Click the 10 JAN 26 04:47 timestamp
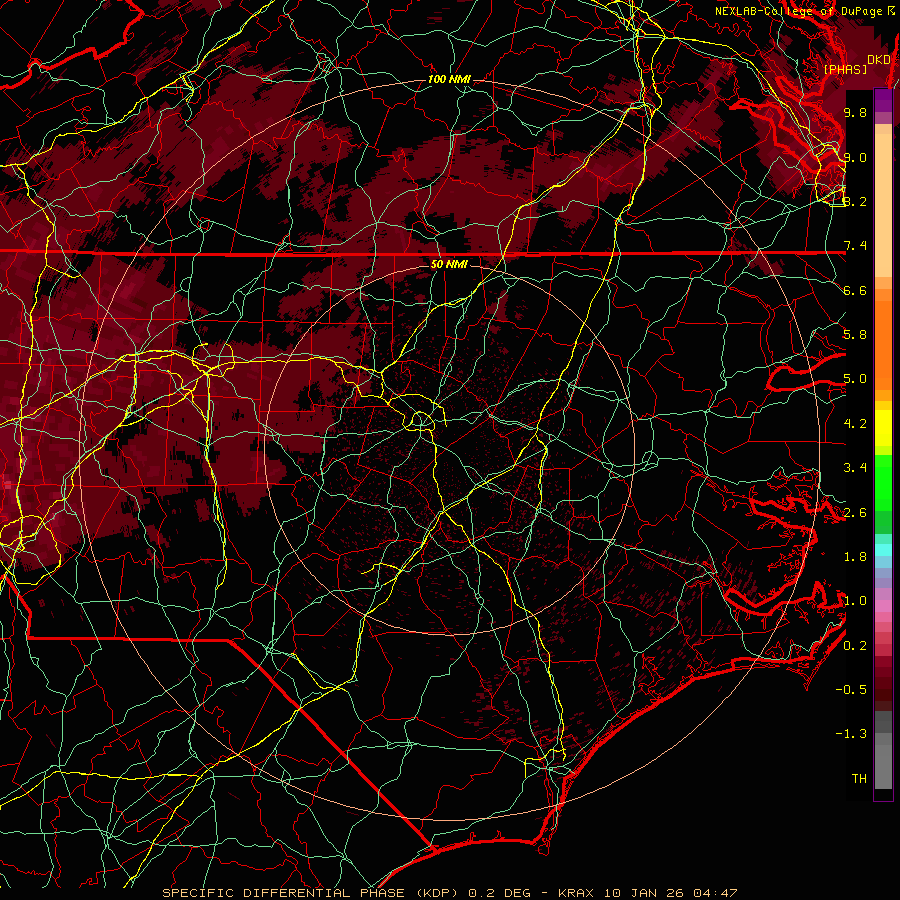The height and width of the screenshot is (900, 900). (x=670, y=893)
